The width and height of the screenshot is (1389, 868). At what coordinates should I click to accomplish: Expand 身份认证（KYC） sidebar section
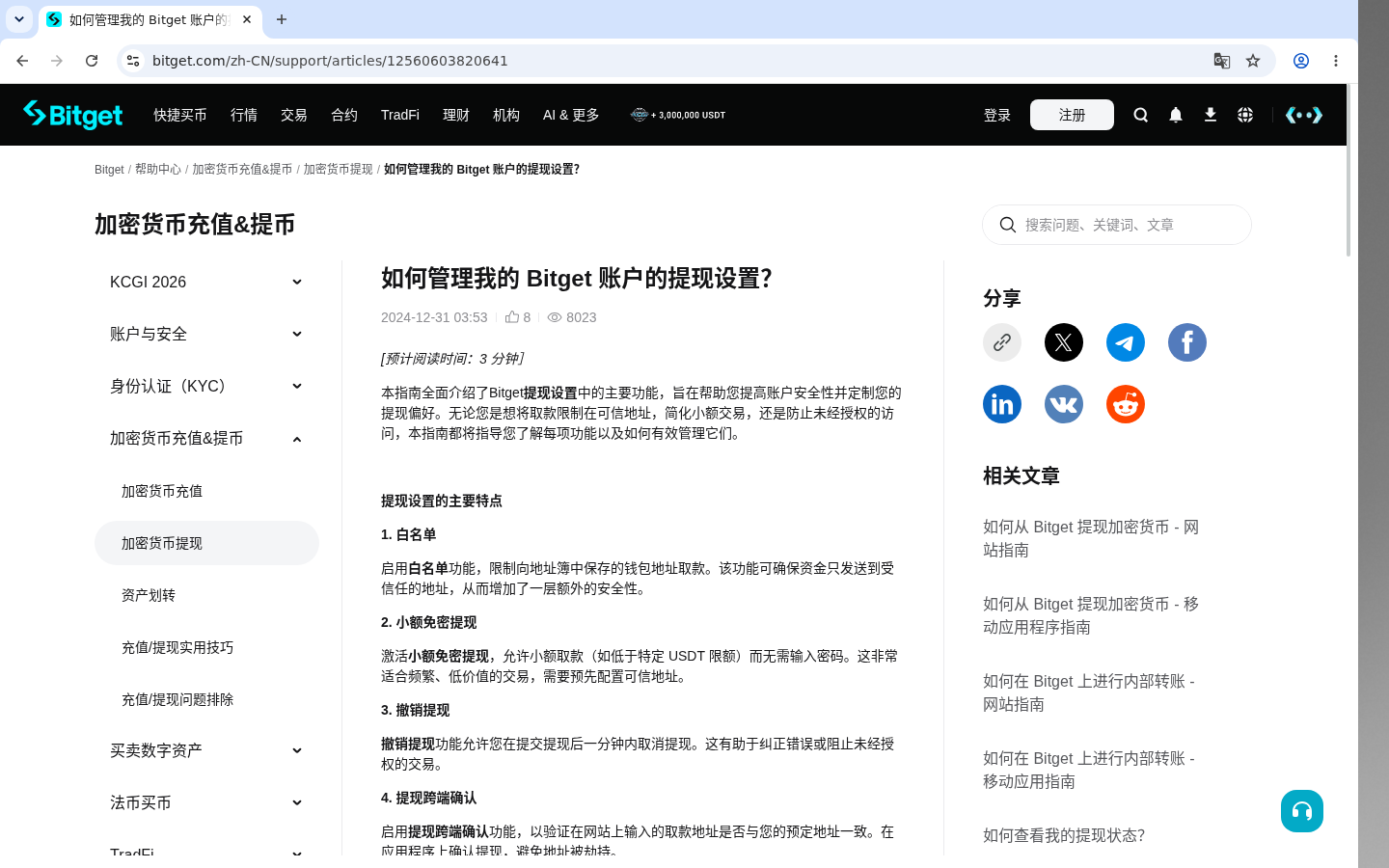(206, 386)
